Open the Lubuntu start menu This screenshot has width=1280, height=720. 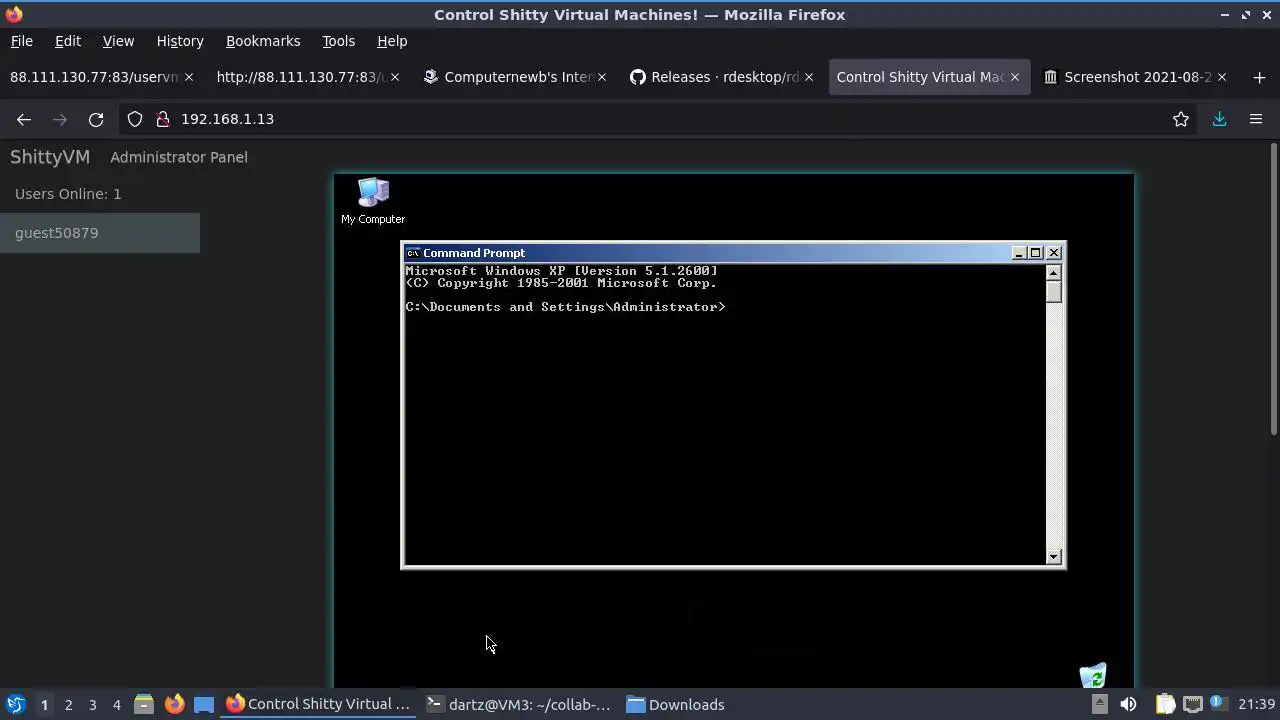(x=15, y=704)
